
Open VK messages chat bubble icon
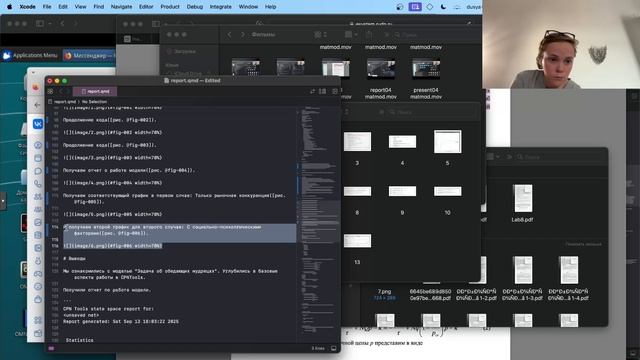(38, 171)
